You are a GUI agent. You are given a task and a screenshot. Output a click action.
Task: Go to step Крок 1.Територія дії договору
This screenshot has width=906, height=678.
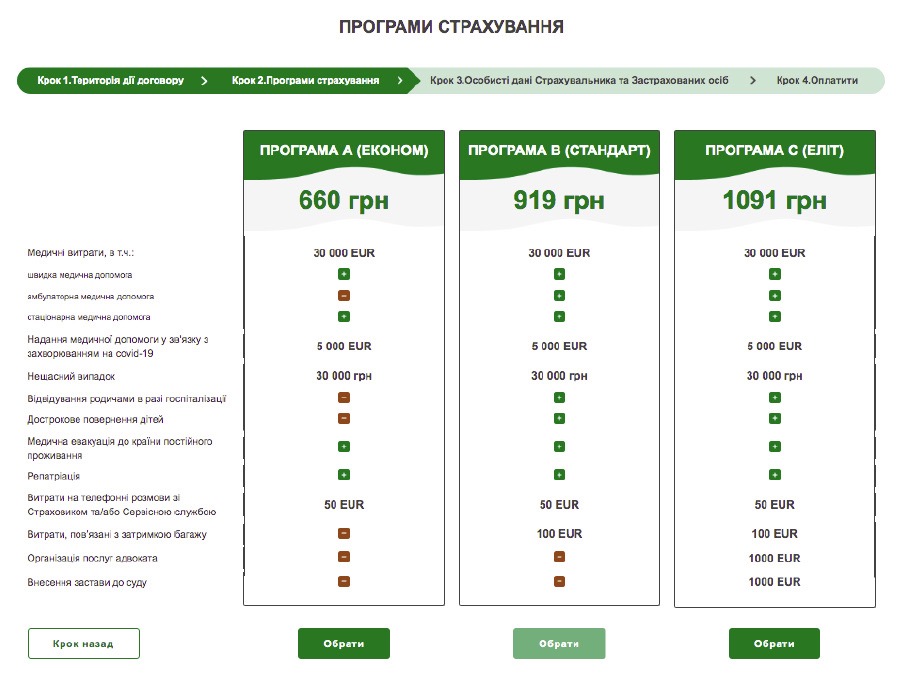click(x=110, y=80)
